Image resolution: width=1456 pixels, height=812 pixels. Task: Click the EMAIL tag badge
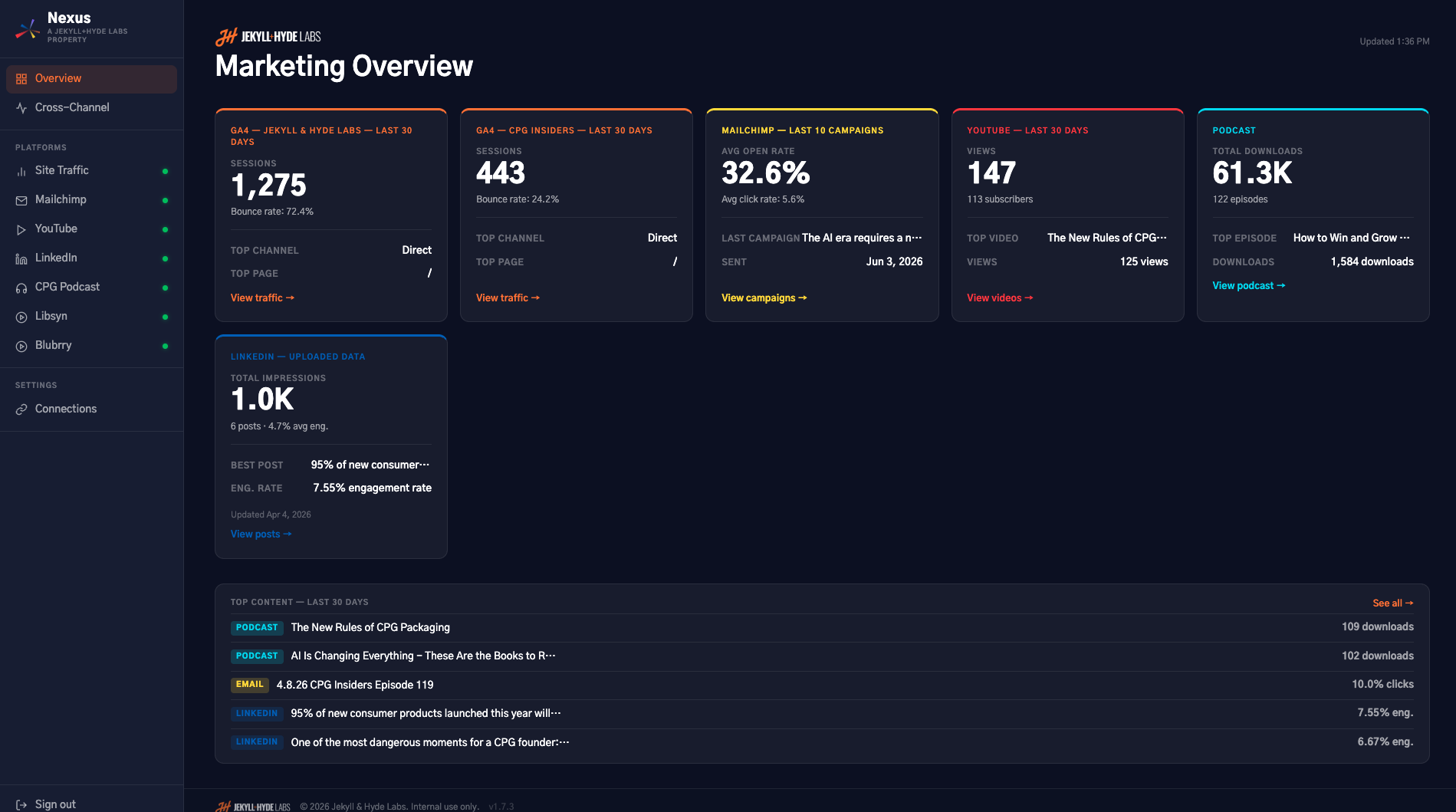point(249,685)
